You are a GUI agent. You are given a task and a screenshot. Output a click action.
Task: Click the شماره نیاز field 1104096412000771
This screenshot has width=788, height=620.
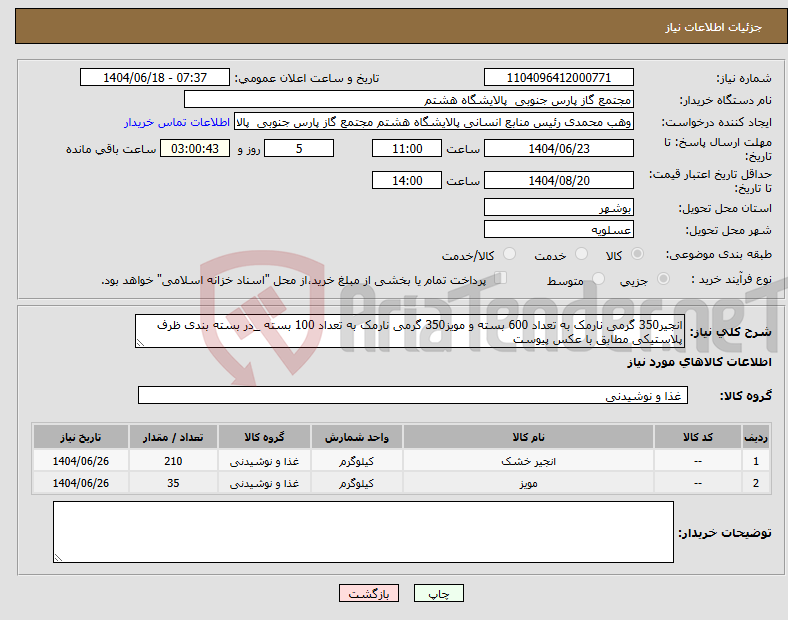[x=558, y=78]
